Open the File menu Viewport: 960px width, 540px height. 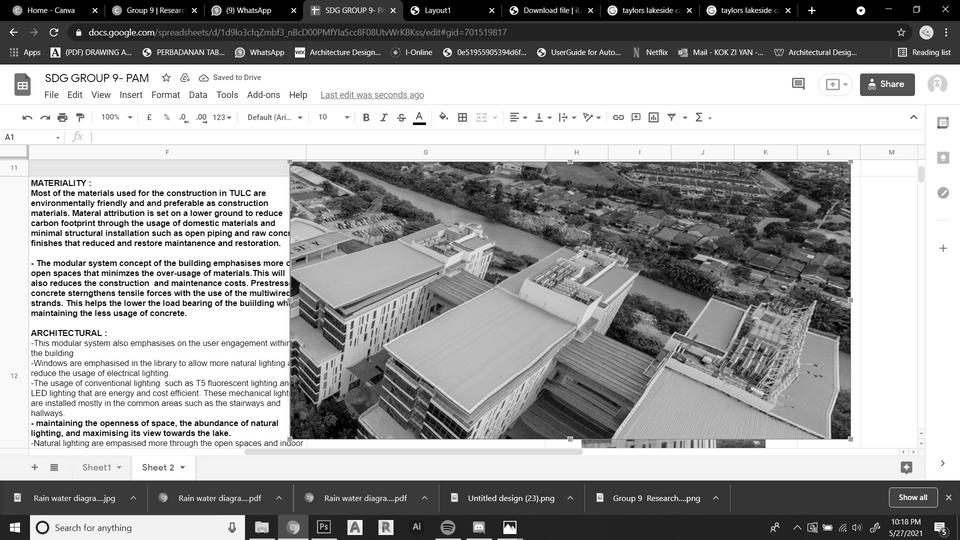tap(51, 95)
